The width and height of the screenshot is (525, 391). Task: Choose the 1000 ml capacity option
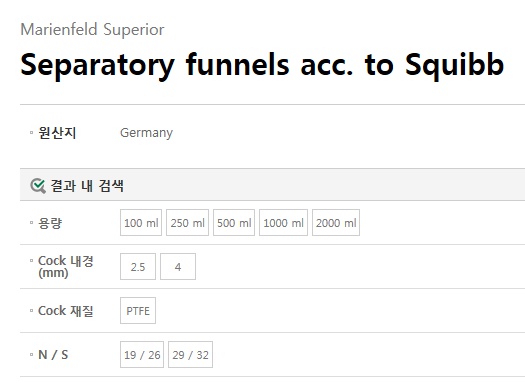click(283, 223)
